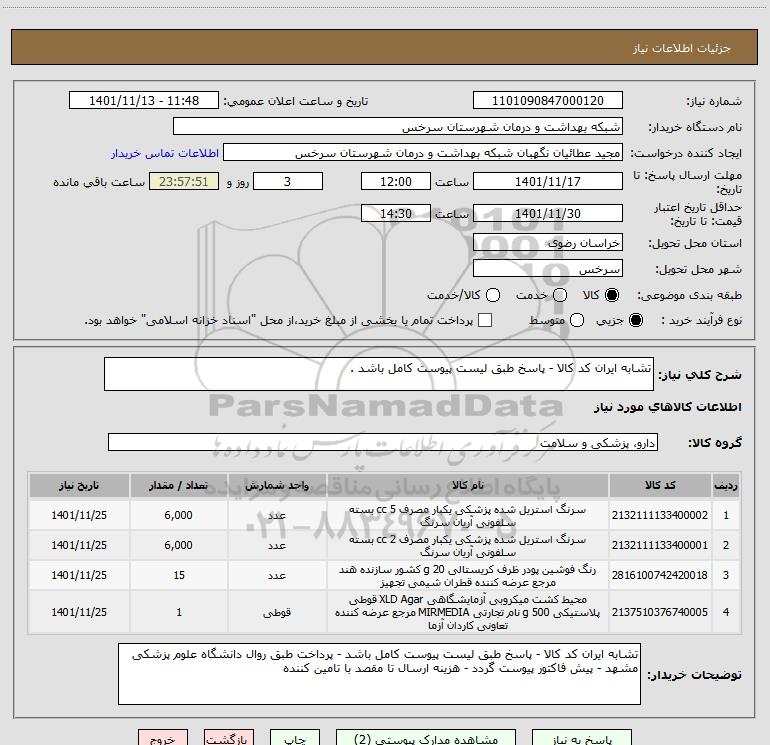770x745 pixels.
Task: Choose the متوسط purchase type radio
Action: coord(577,320)
